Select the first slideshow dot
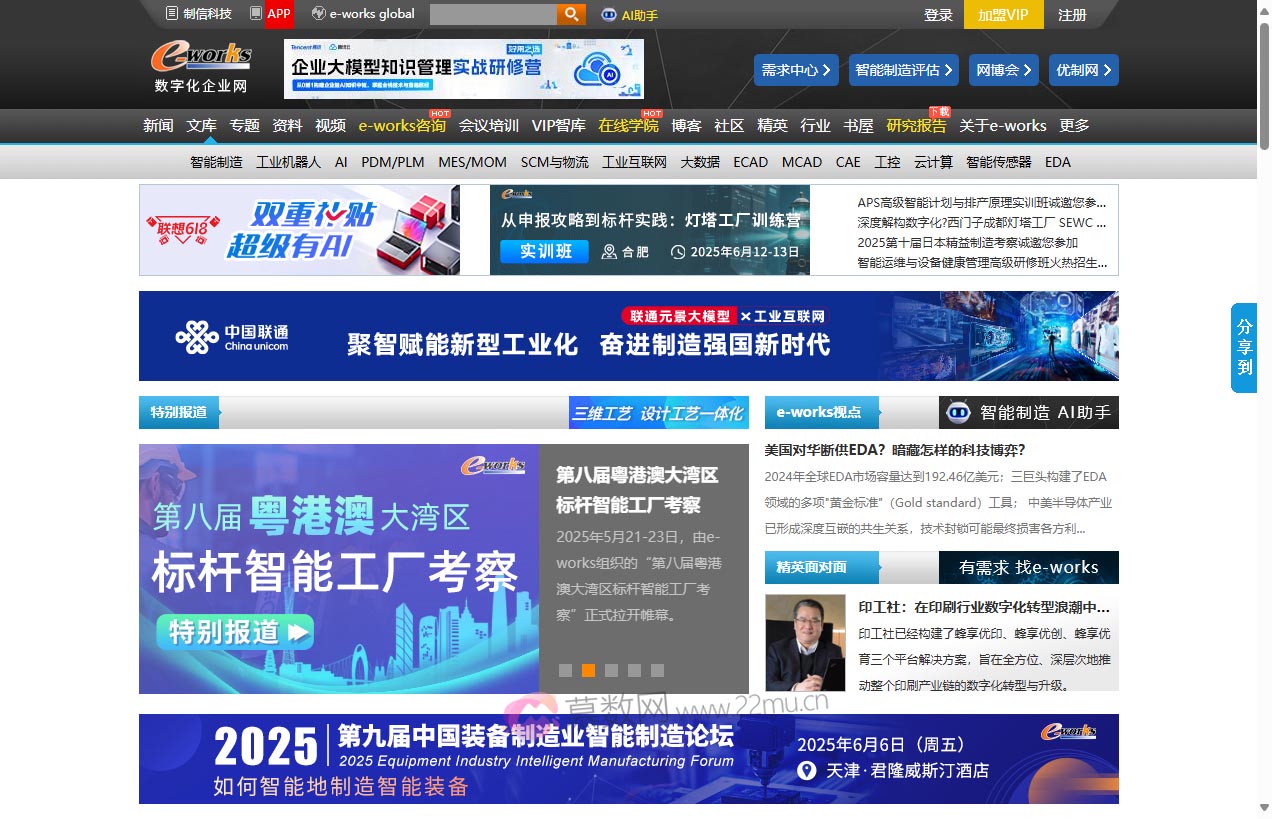Screen dimensions: 1272x819 [x=566, y=671]
